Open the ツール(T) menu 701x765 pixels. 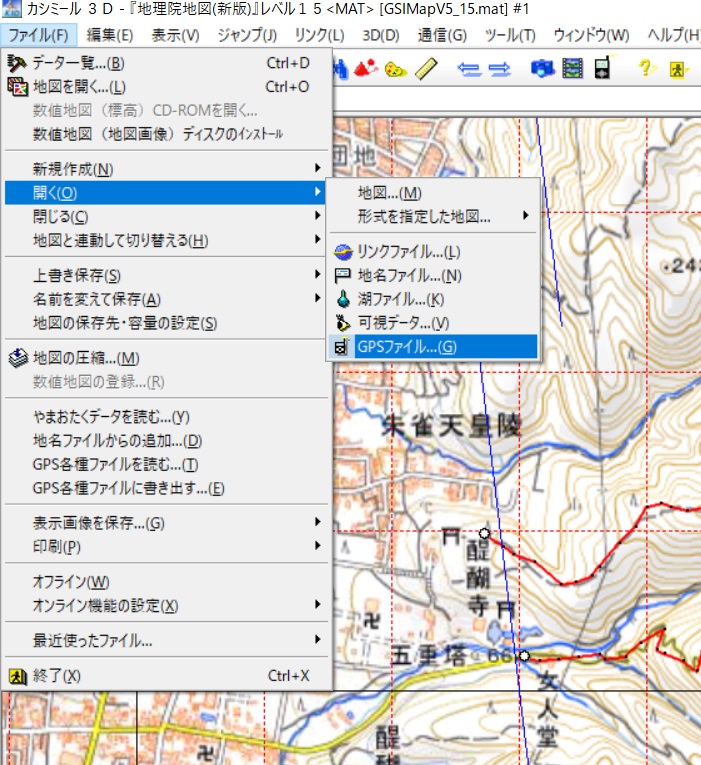click(x=510, y=35)
